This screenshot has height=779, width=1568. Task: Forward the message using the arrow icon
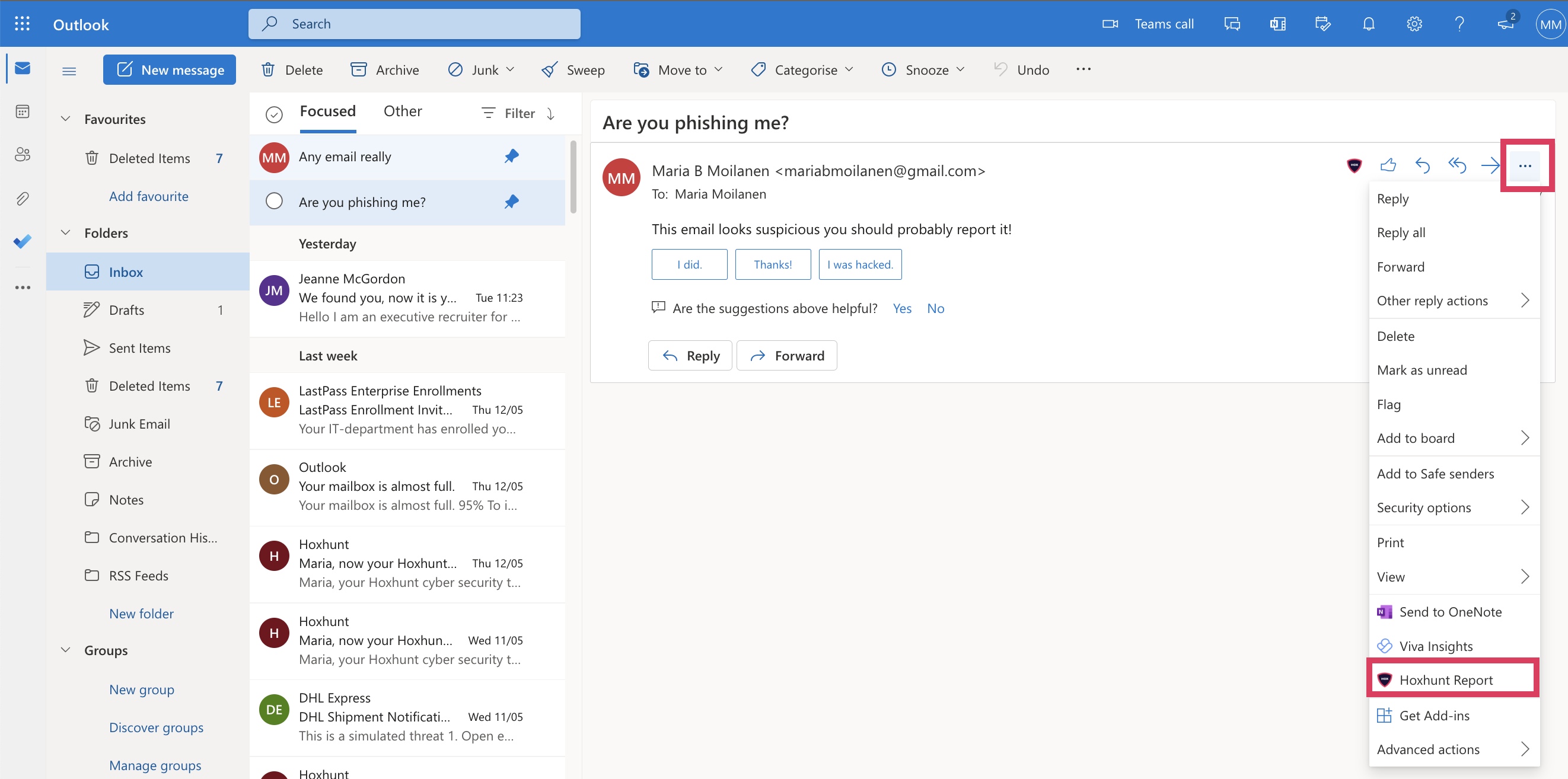point(1491,165)
